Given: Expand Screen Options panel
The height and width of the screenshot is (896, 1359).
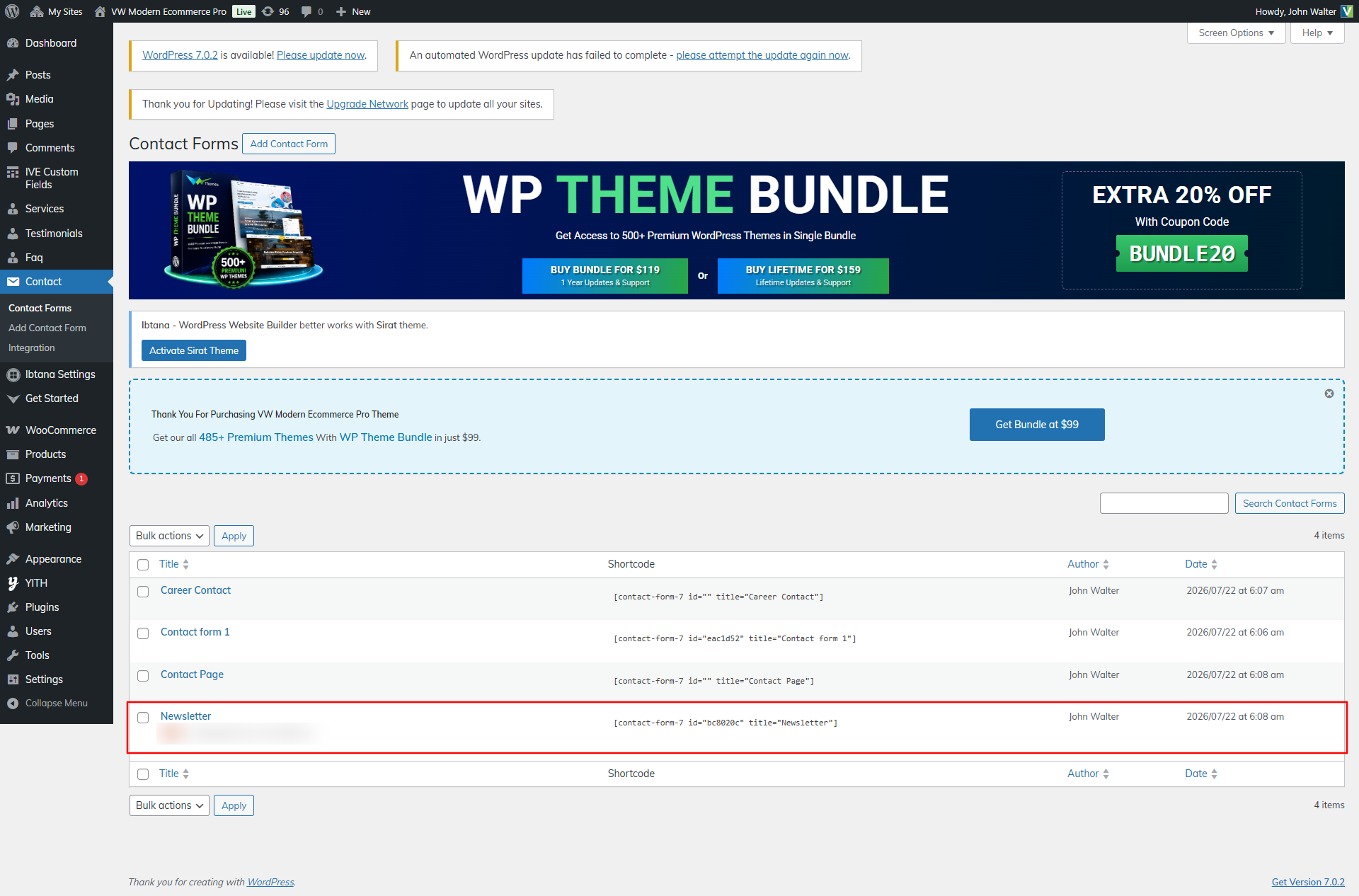Looking at the screenshot, I should [x=1236, y=33].
